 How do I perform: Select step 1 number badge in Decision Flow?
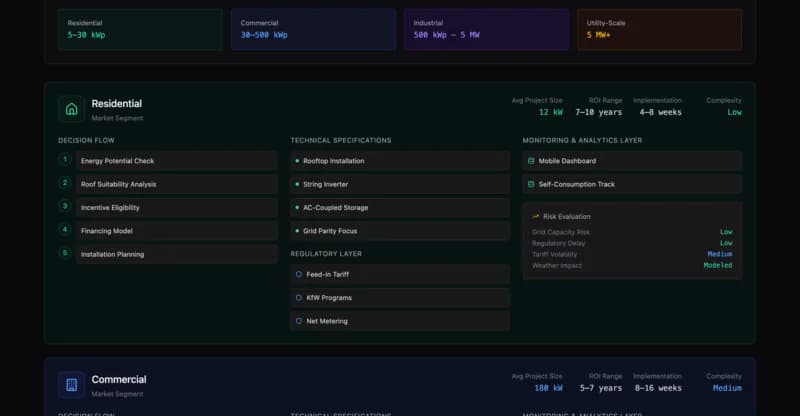65,160
